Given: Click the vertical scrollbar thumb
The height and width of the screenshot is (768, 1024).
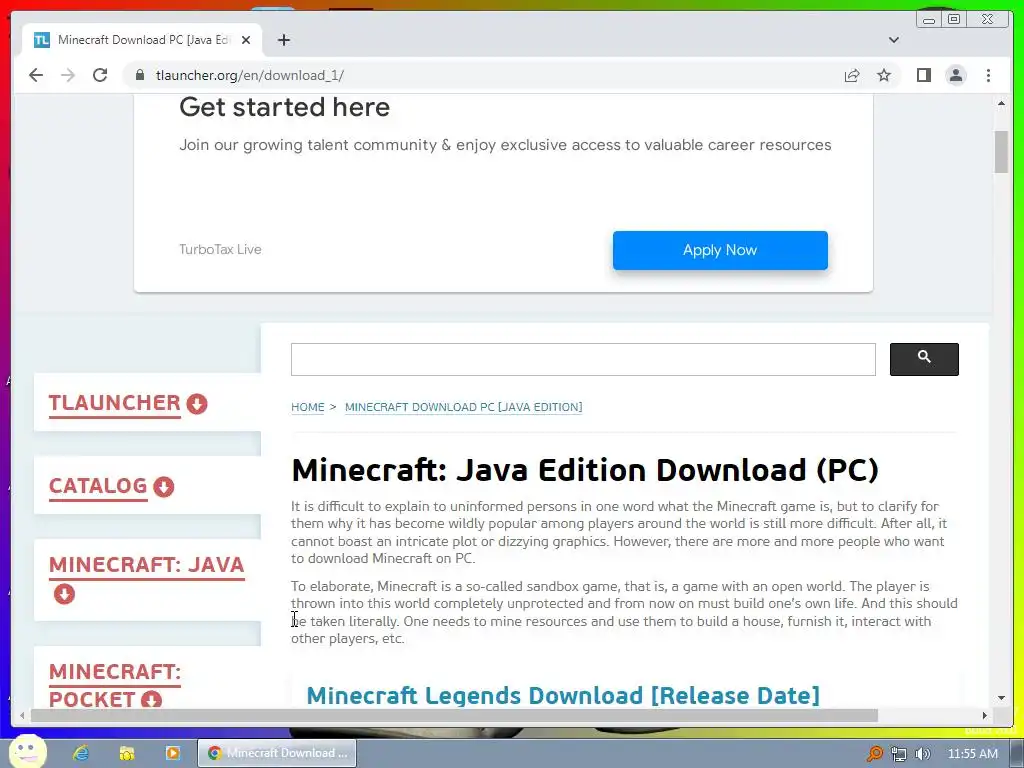Looking at the screenshot, I should [x=1001, y=152].
